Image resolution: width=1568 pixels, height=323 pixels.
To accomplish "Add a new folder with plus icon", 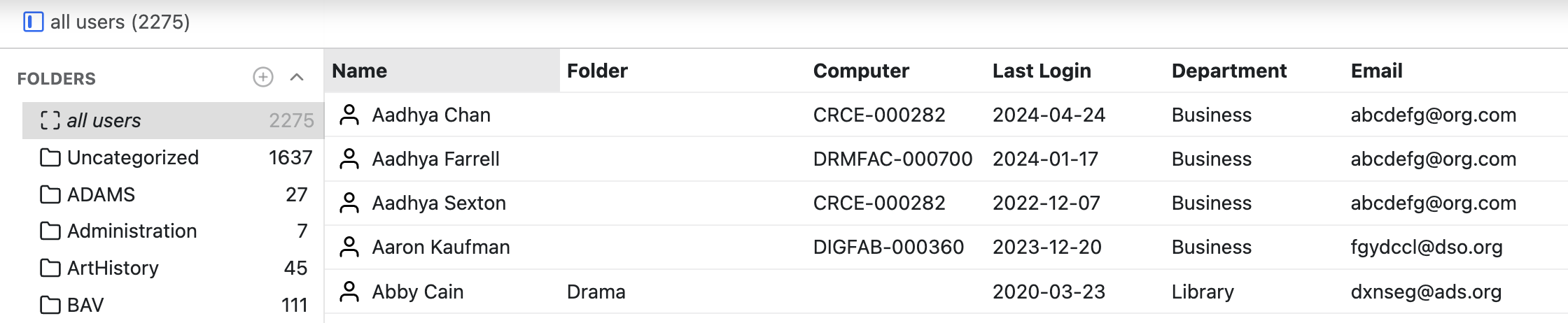I will [x=263, y=77].
